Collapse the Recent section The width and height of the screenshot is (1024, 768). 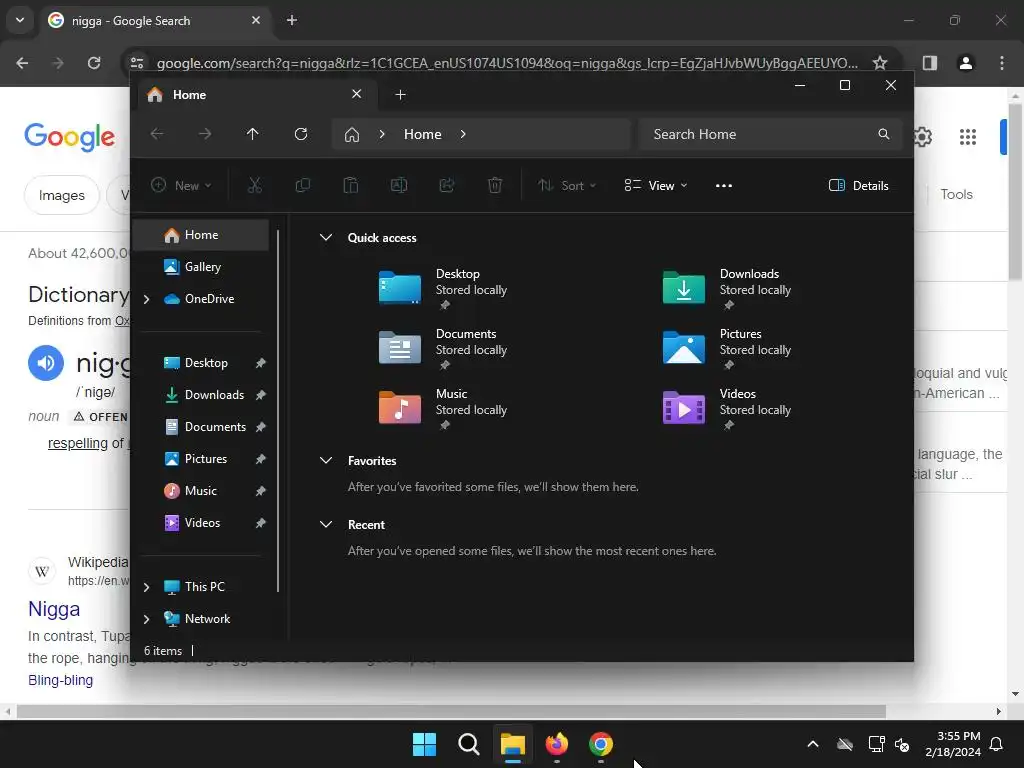326,524
